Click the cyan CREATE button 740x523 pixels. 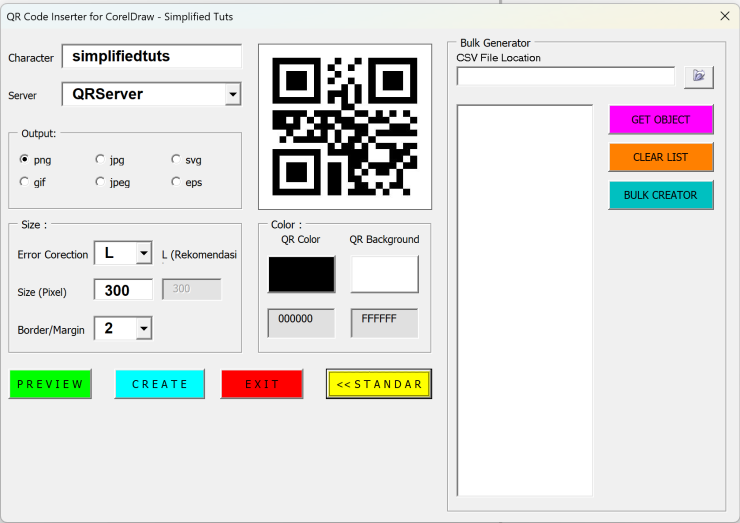coord(160,384)
